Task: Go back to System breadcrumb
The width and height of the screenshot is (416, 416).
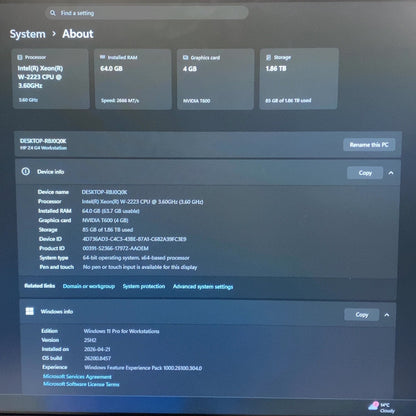Action: point(27,34)
